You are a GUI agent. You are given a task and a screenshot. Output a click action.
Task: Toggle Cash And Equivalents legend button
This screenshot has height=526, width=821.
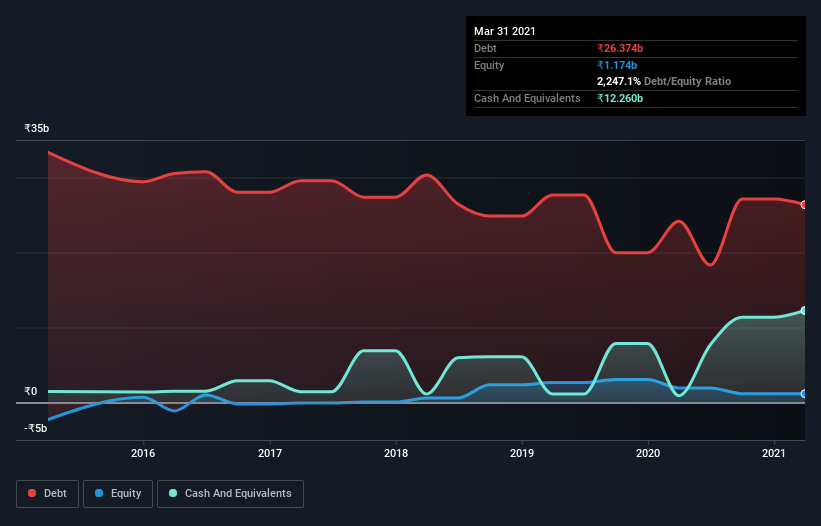pyautogui.click(x=230, y=494)
